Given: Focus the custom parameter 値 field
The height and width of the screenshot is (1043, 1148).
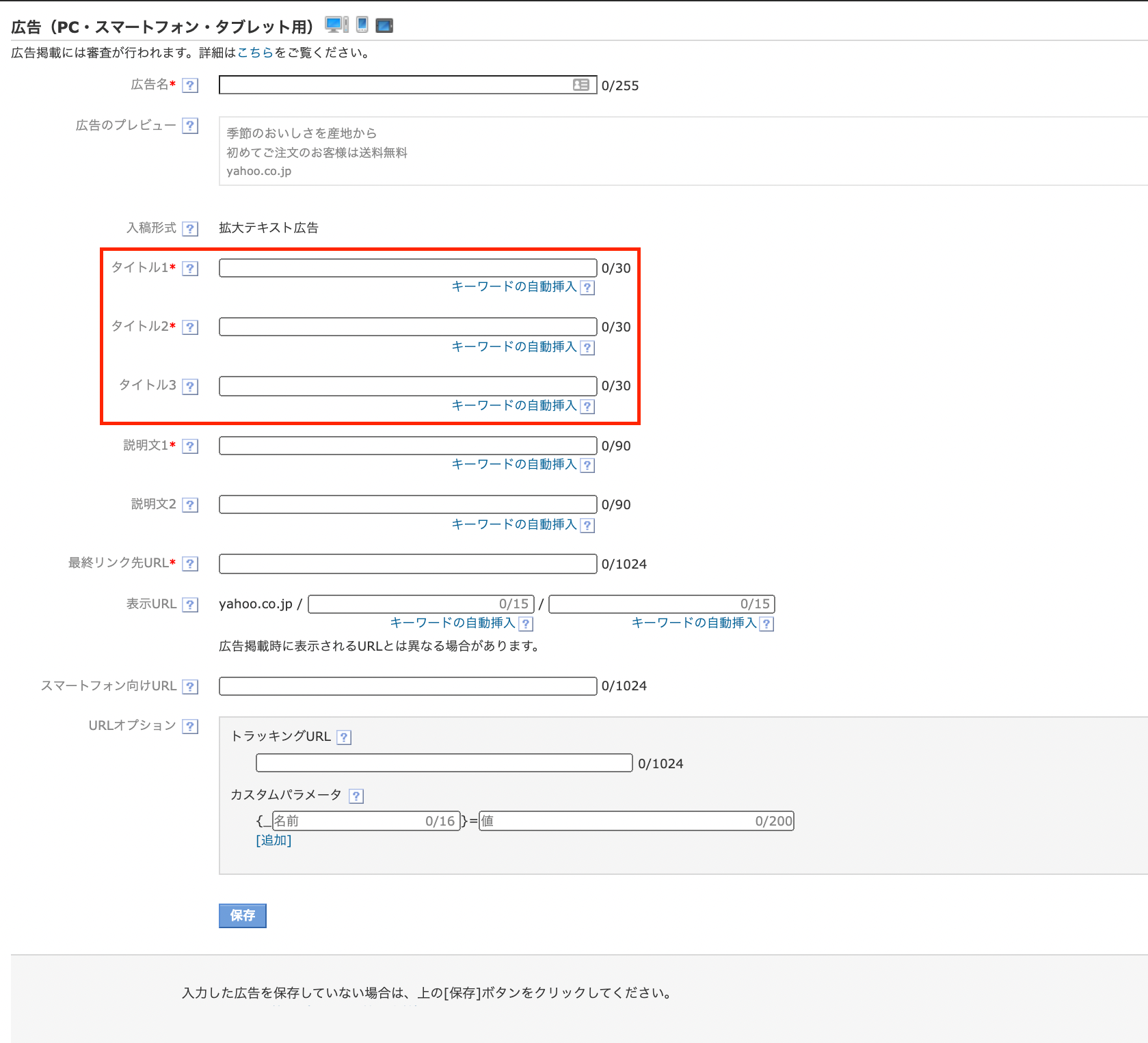Looking at the screenshot, I should [637, 821].
